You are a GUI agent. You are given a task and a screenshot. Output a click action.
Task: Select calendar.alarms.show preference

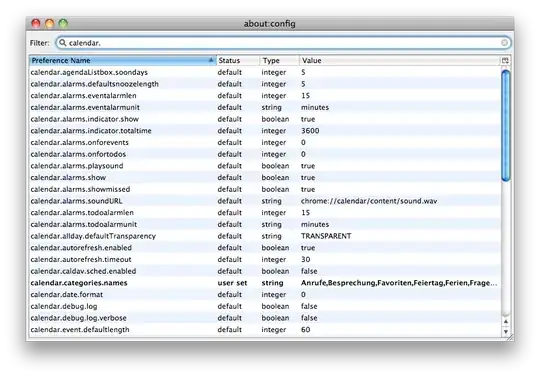pyautogui.click(x=265, y=178)
